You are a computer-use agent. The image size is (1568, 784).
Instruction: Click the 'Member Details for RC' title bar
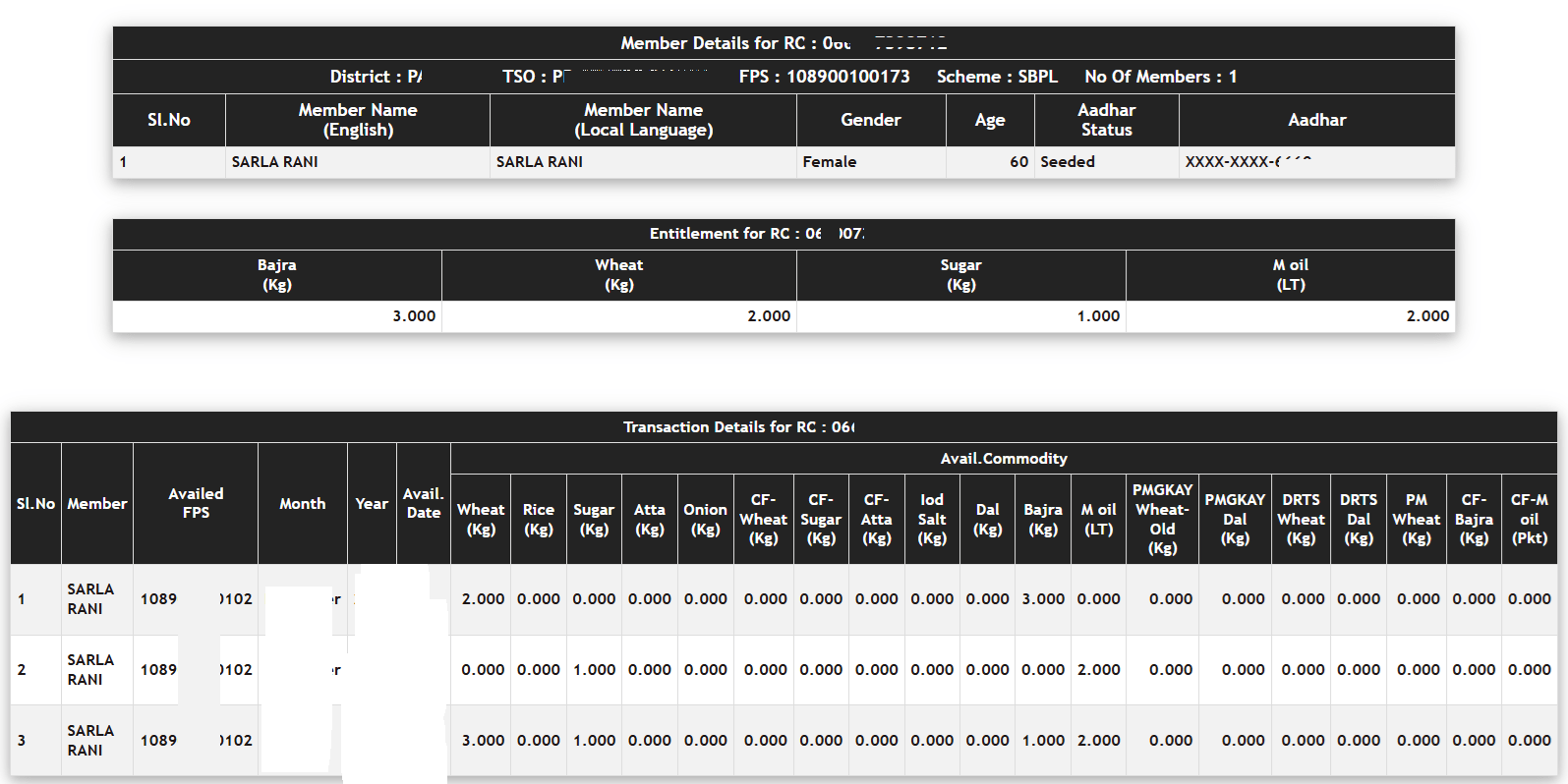tap(784, 43)
